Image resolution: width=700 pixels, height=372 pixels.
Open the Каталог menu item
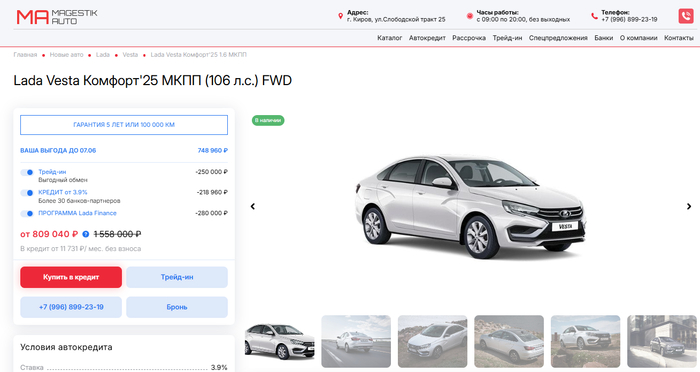point(389,38)
